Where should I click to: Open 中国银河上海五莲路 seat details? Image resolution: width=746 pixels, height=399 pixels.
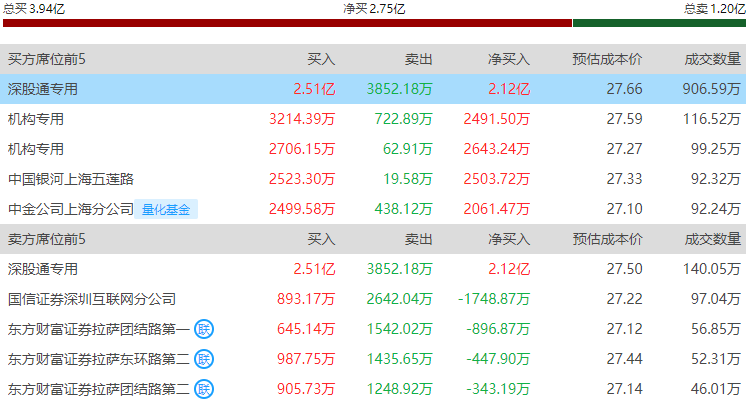[x=71, y=179]
